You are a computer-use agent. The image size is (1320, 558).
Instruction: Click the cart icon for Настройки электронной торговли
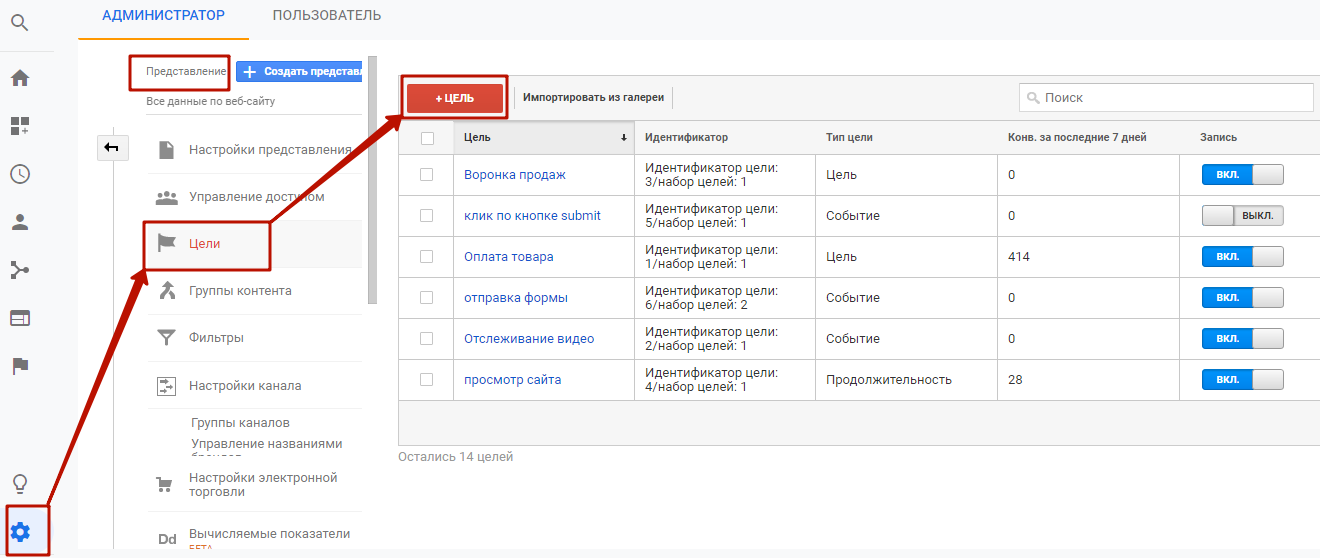[x=167, y=486]
